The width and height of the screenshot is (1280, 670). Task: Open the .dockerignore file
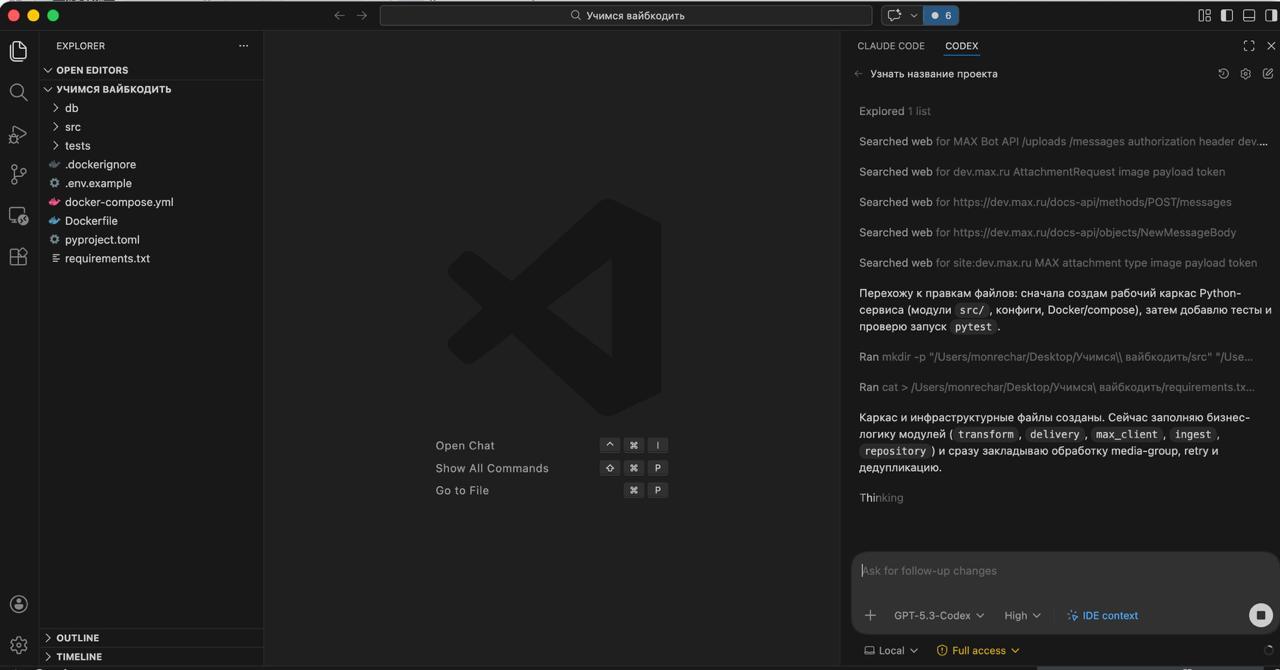(x=152, y=164)
